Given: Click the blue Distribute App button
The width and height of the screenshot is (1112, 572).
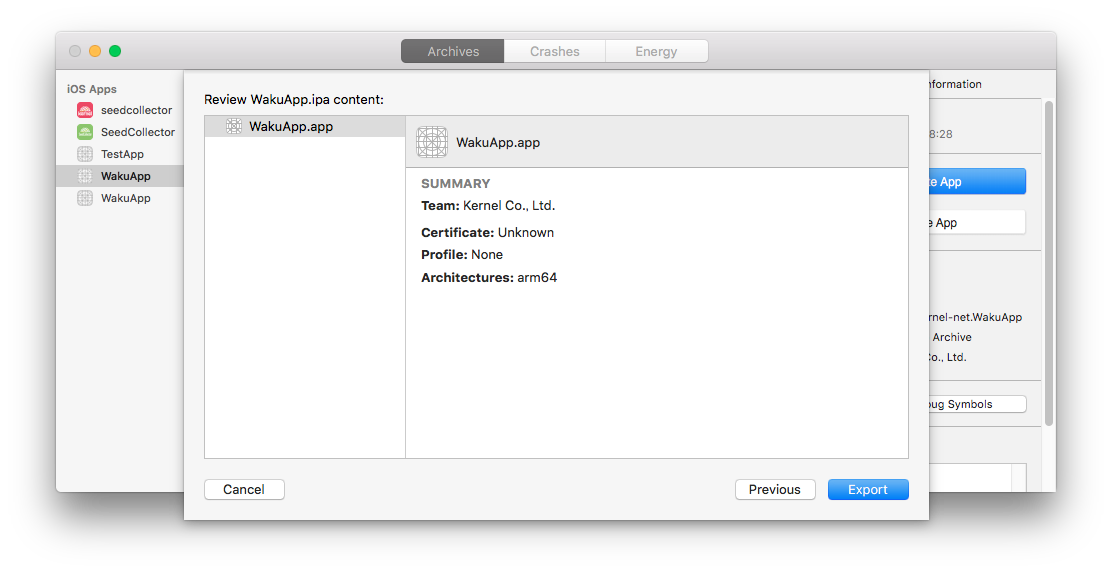Looking at the screenshot, I should tap(976, 181).
